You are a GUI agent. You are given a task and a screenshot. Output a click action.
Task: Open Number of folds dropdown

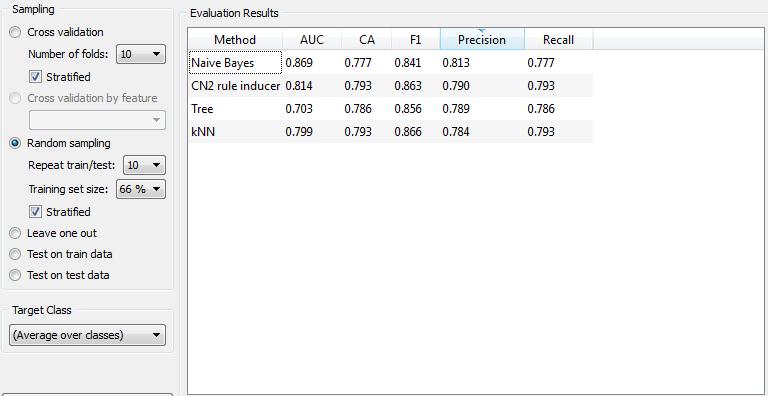pyautogui.click(x=141, y=54)
